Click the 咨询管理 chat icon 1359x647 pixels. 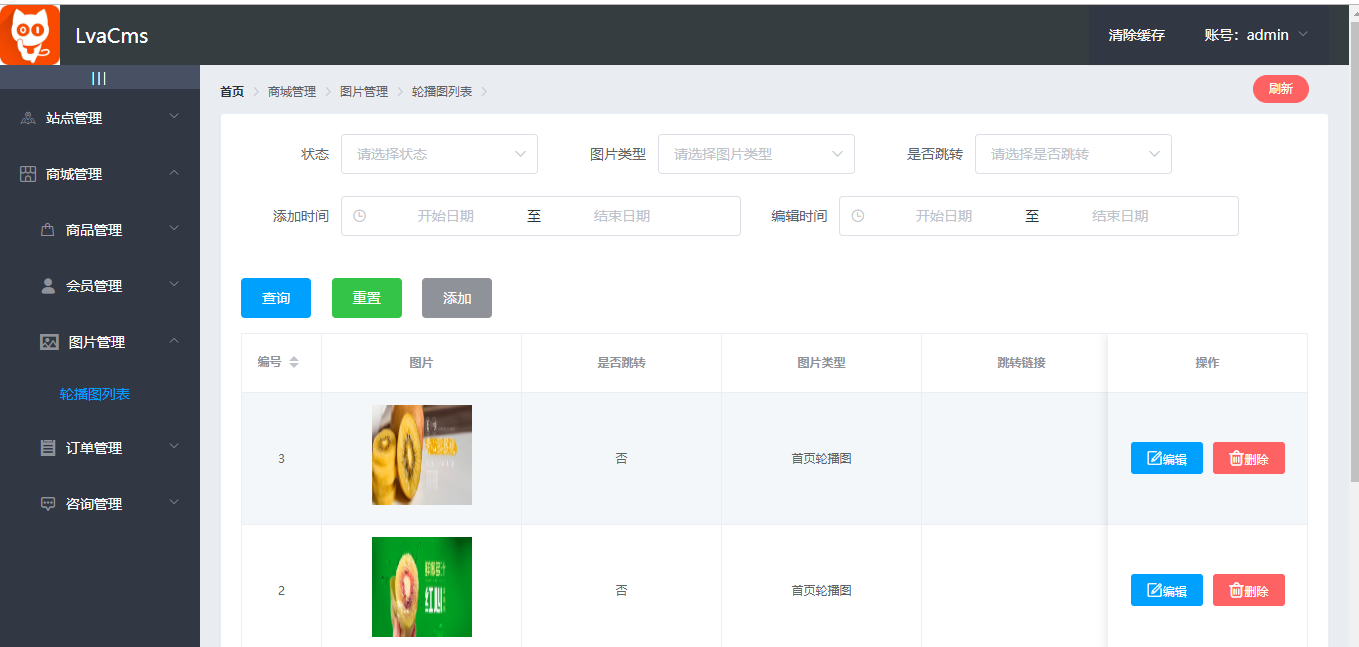(x=48, y=504)
